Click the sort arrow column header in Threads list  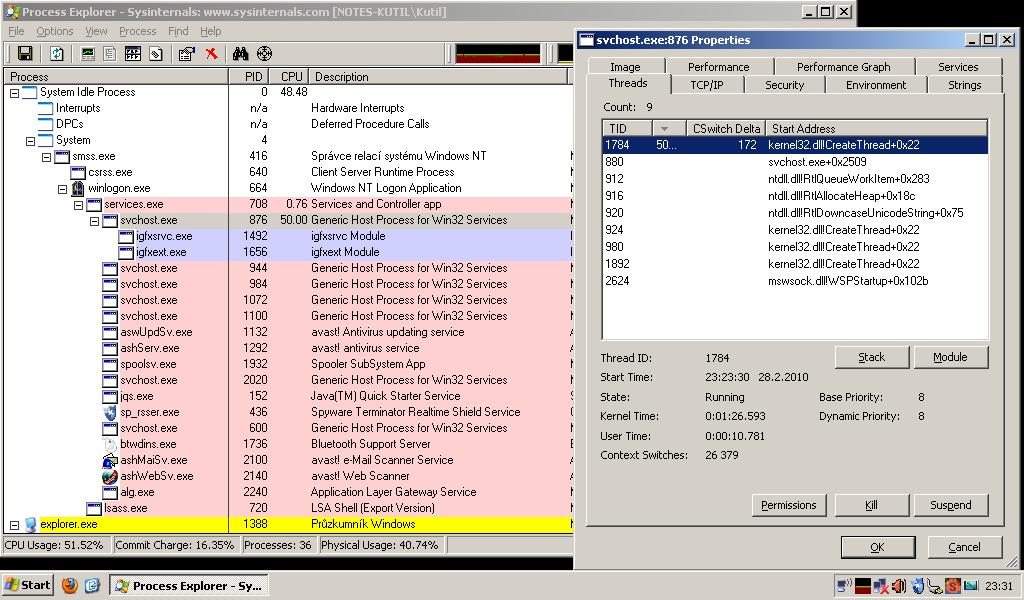[669, 129]
